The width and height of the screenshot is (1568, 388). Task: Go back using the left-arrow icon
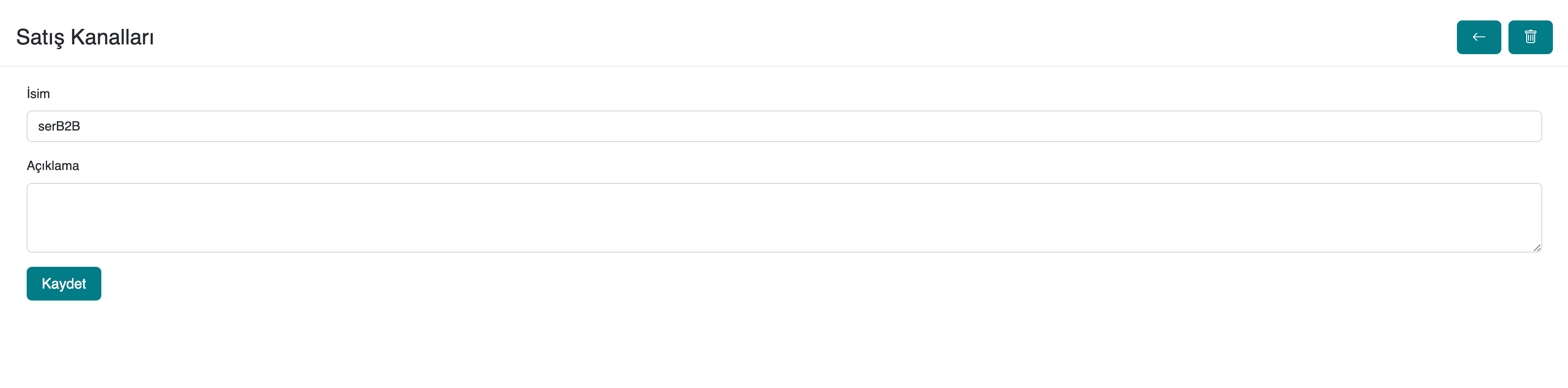[1478, 37]
